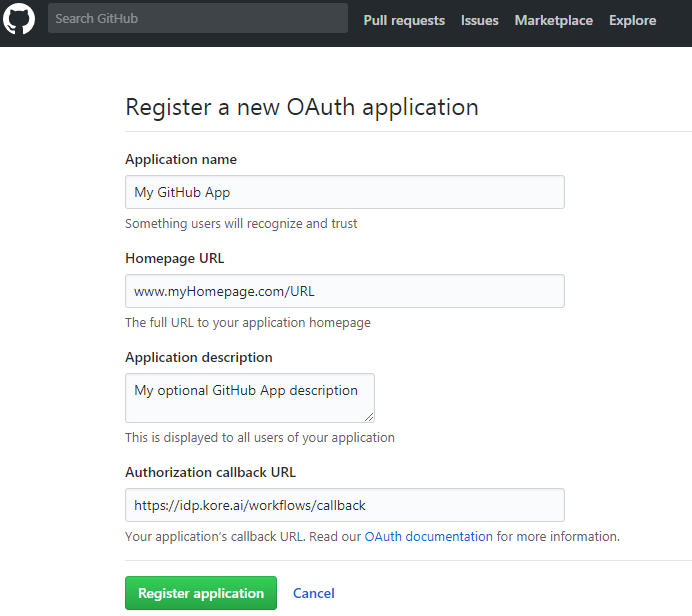The image size is (692, 616).
Task: Select Explore in the top bar
Action: (632, 20)
